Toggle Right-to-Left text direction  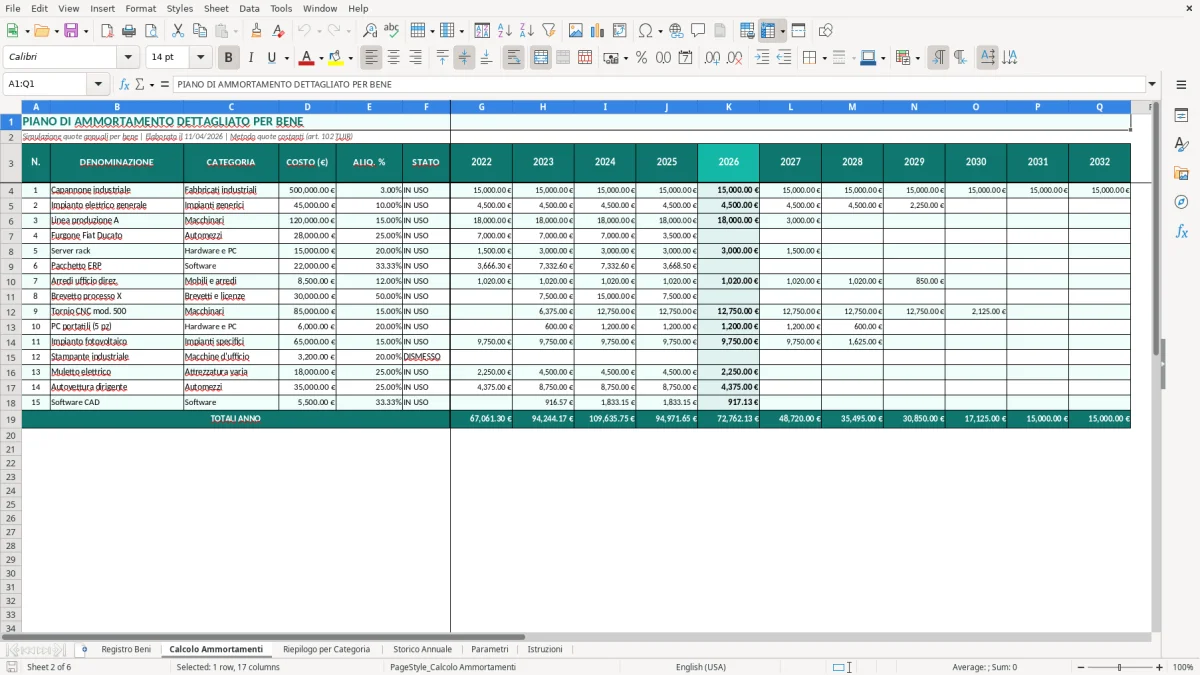tap(960, 58)
